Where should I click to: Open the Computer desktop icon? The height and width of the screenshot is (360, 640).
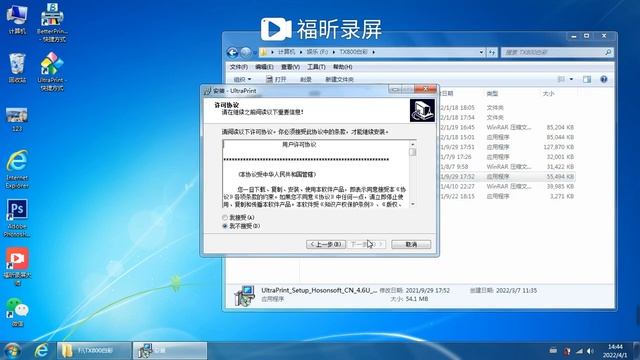point(17,19)
